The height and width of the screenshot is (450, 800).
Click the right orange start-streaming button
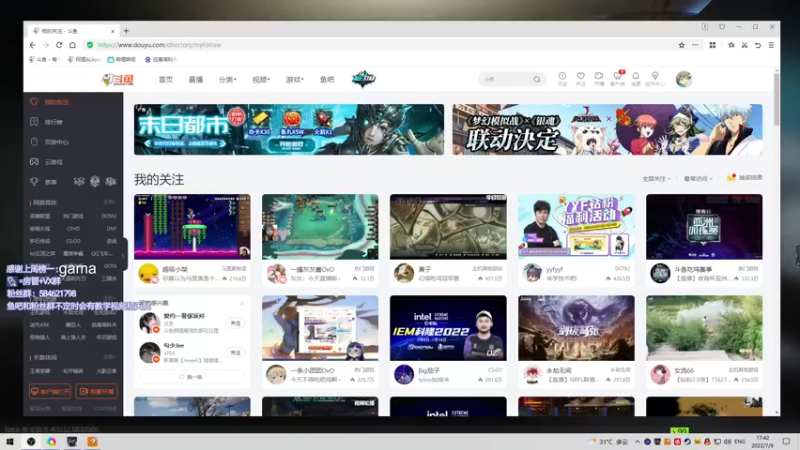click(97, 391)
